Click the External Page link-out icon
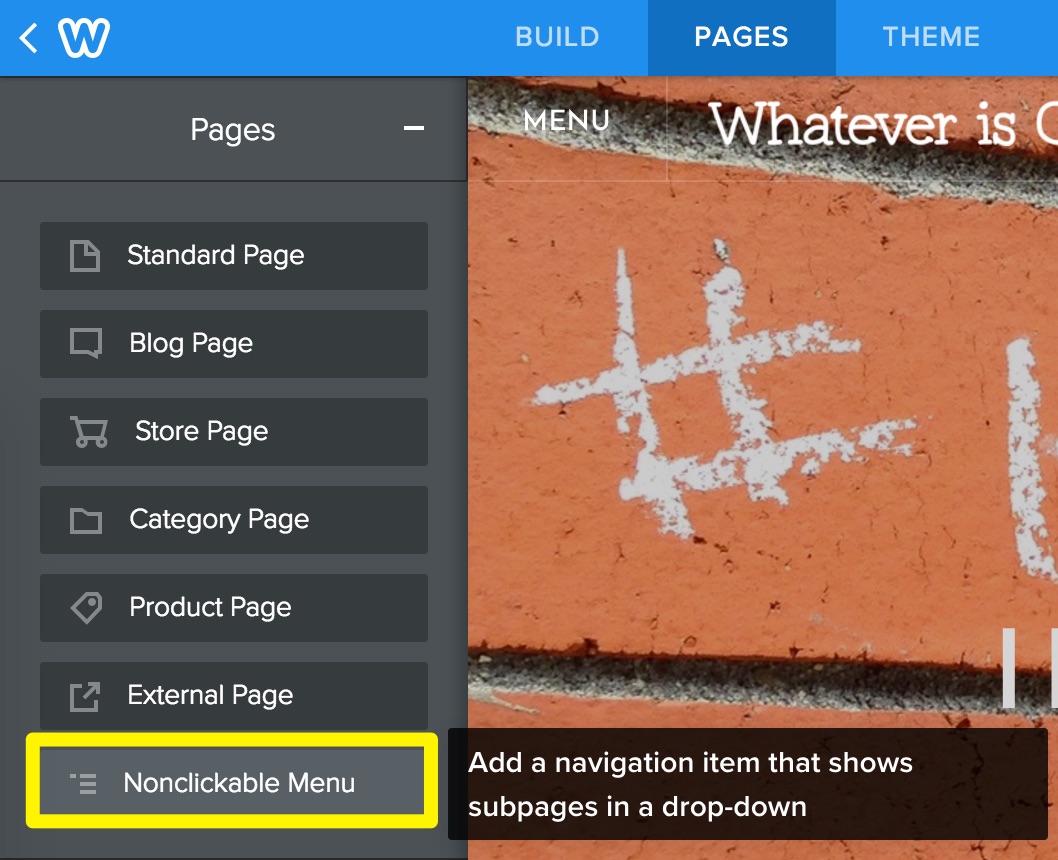 [85, 696]
